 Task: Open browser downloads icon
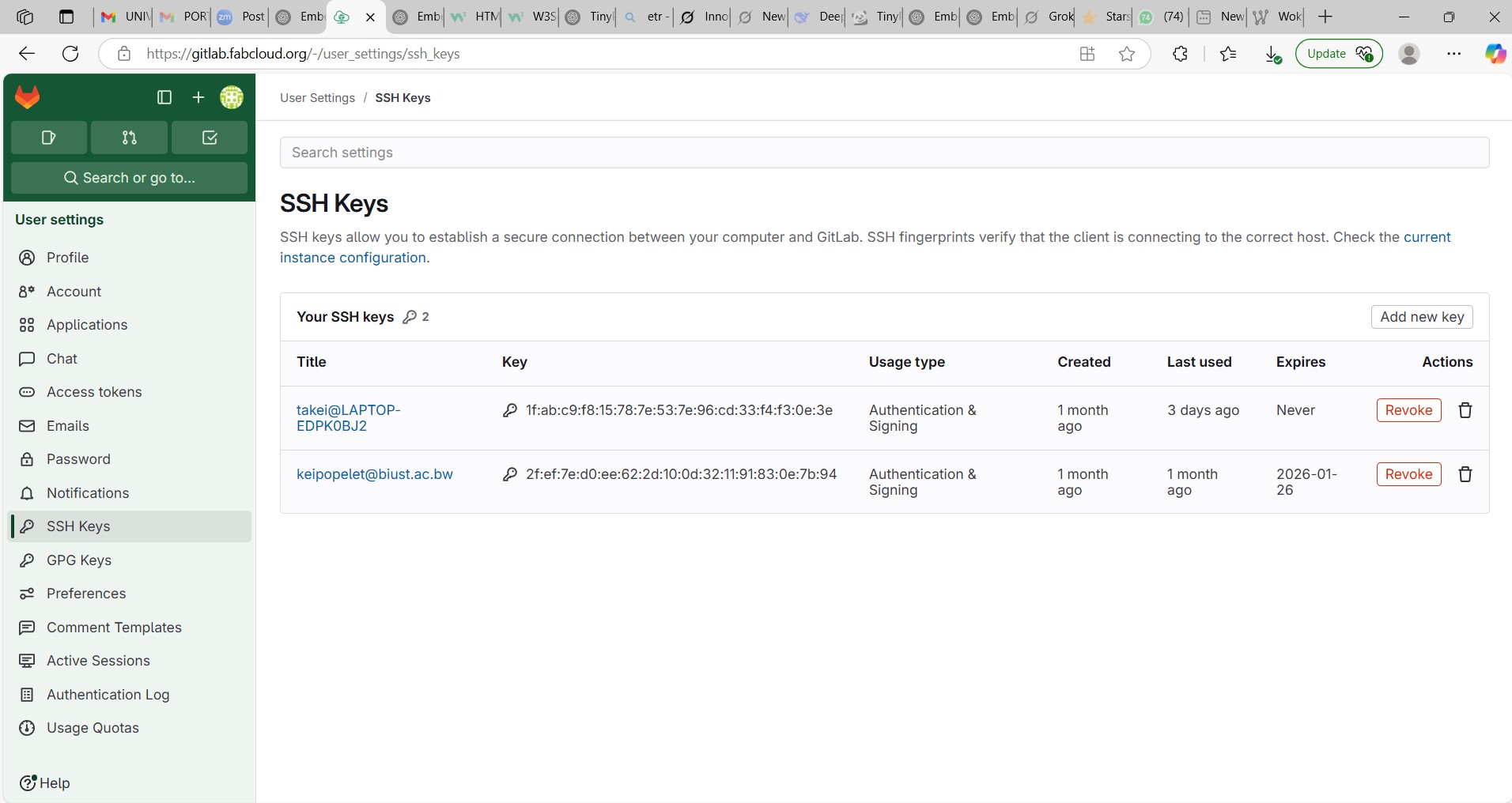pyautogui.click(x=1272, y=54)
